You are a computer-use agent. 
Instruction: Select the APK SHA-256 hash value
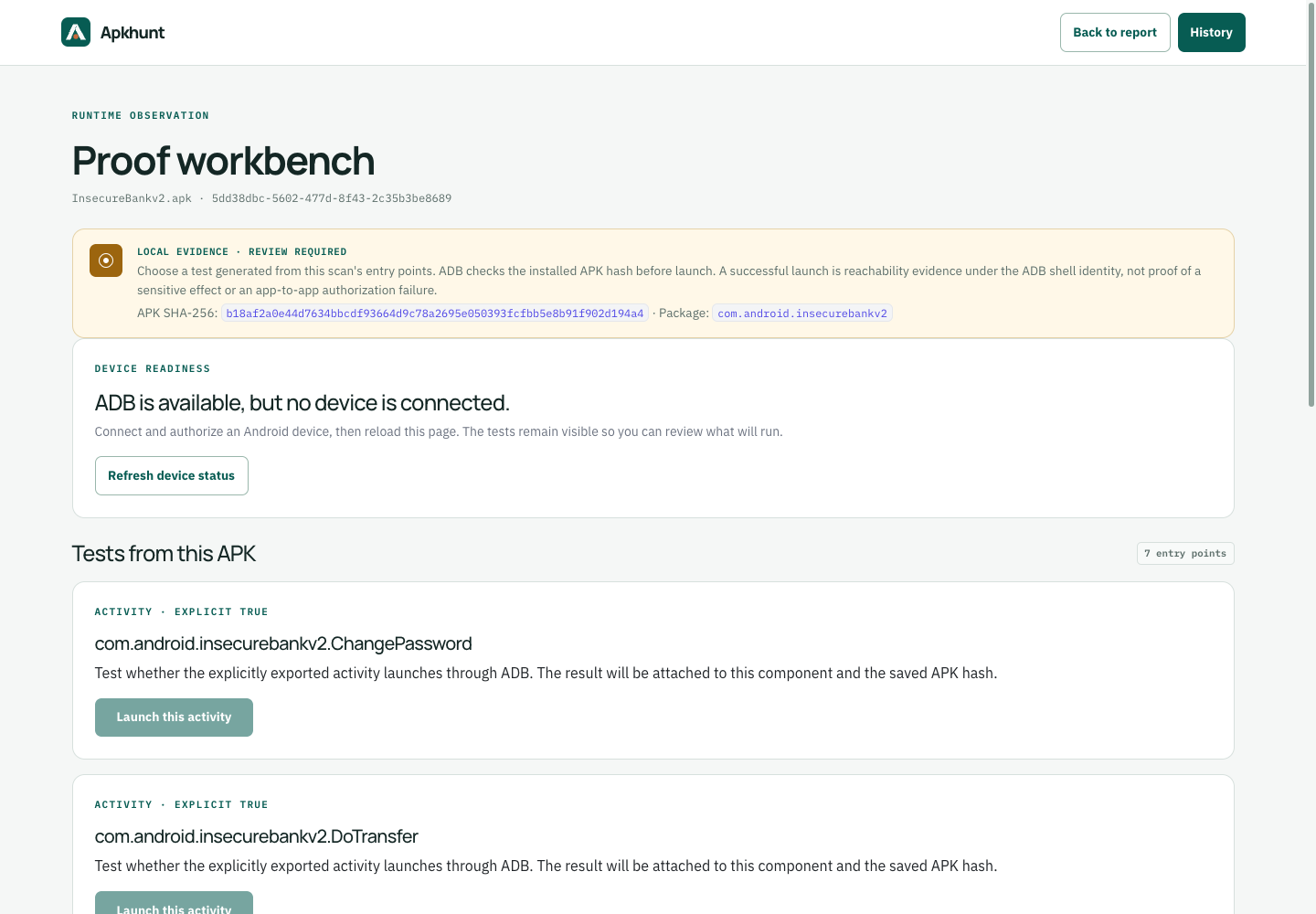(435, 314)
